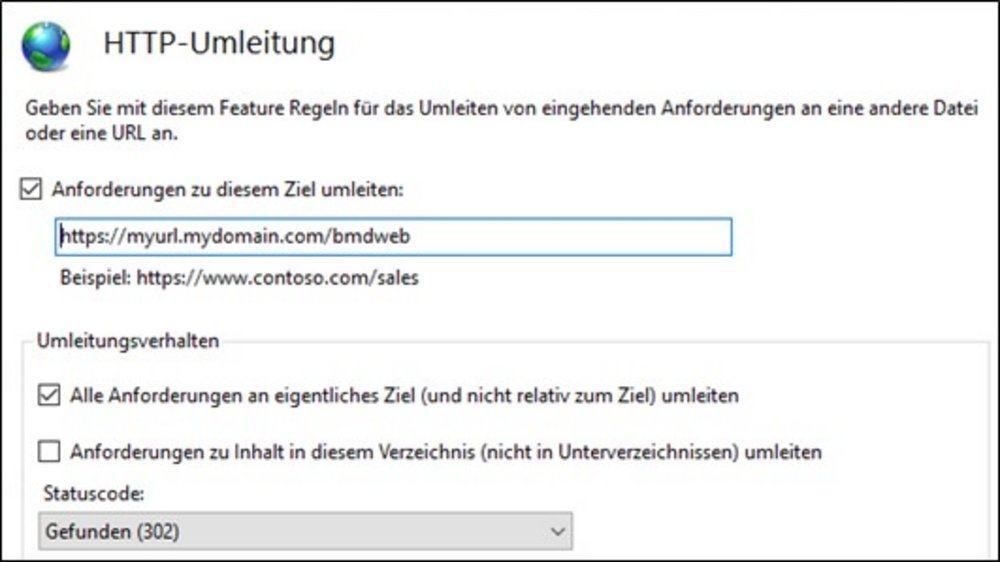
Task: Select the "Gefunden (302)" text in the dropdown
Action: click(x=112, y=532)
